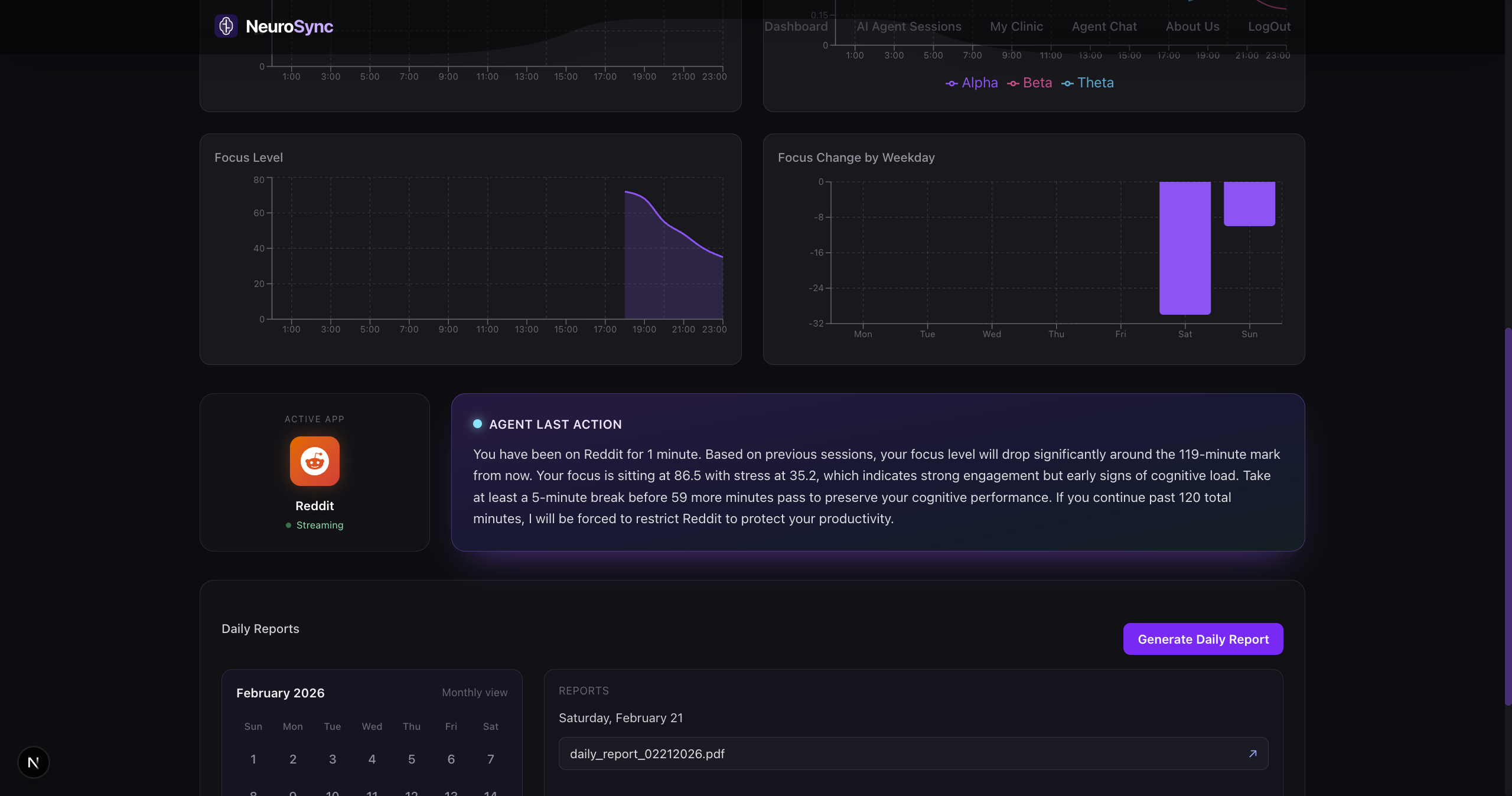Click the LogOut link

1269,27
